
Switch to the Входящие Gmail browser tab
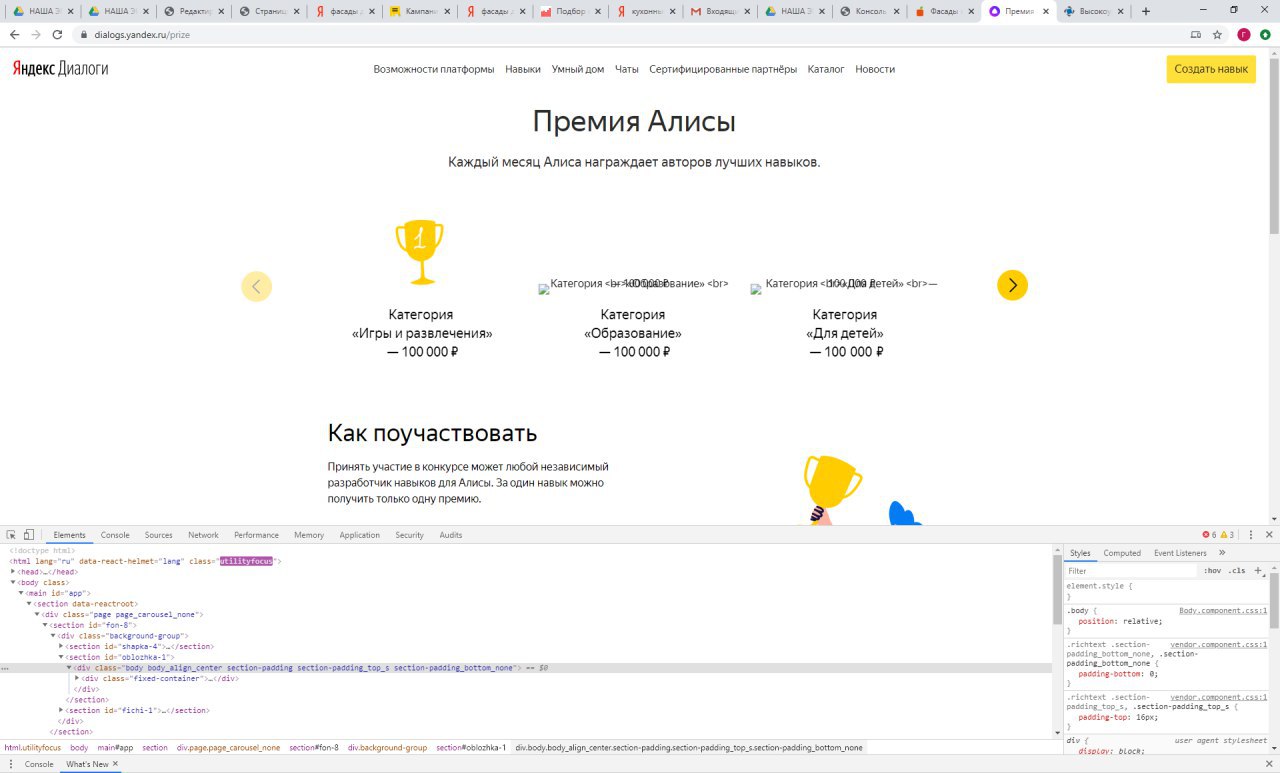[x=718, y=12]
